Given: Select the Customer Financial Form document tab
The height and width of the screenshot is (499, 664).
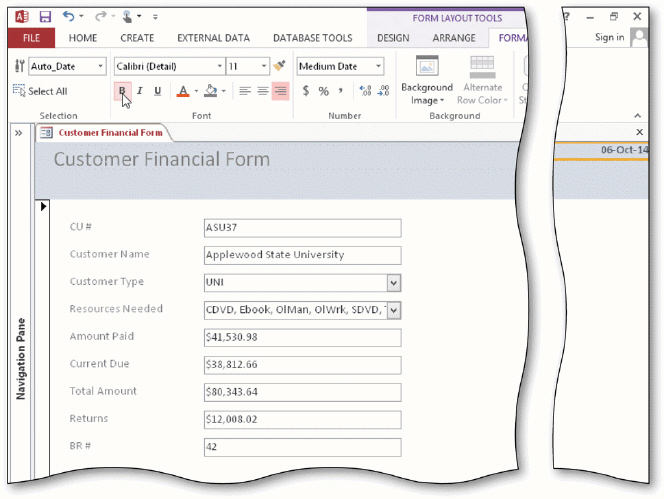Looking at the screenshot, I should point(102,133).
